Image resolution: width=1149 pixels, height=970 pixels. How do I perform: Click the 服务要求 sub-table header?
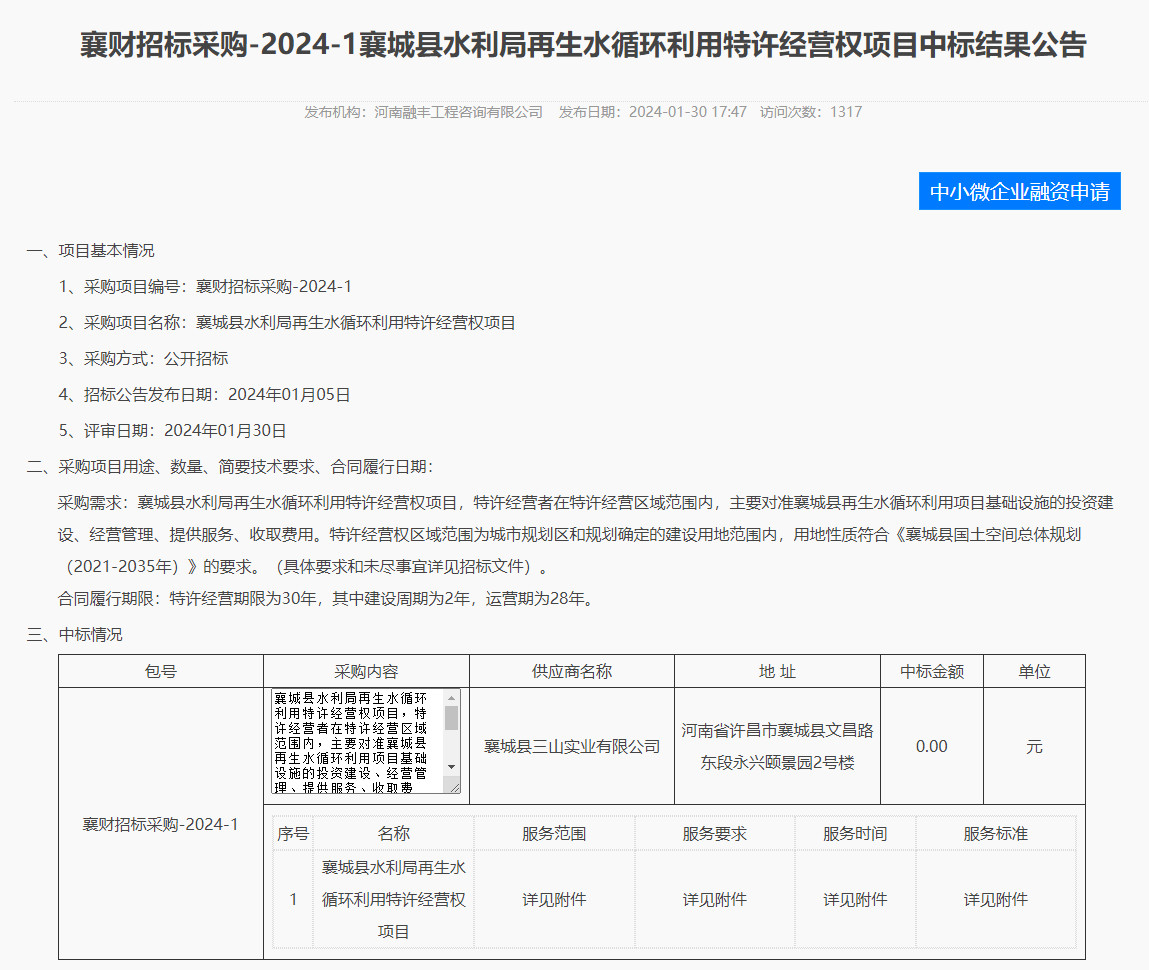tap(714, 834)
